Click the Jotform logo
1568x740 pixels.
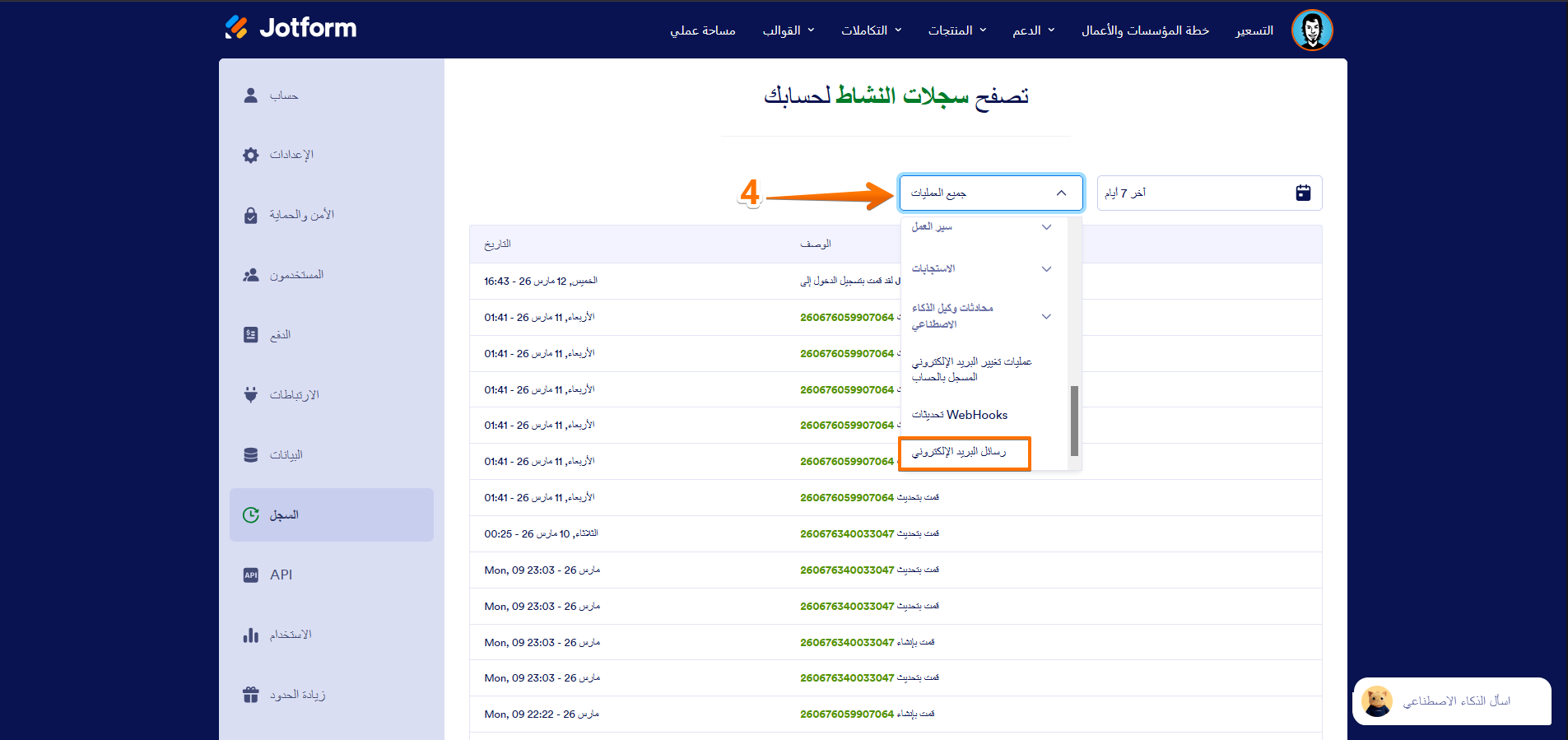(x=291, y=28)
